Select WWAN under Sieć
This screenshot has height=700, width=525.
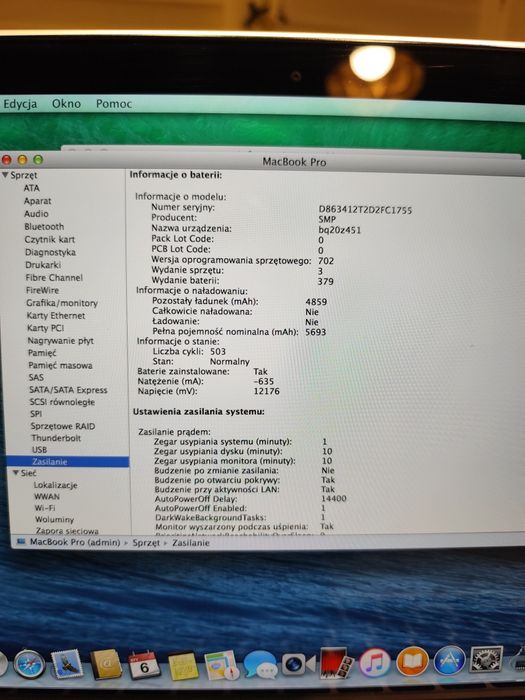coord(47,497)
